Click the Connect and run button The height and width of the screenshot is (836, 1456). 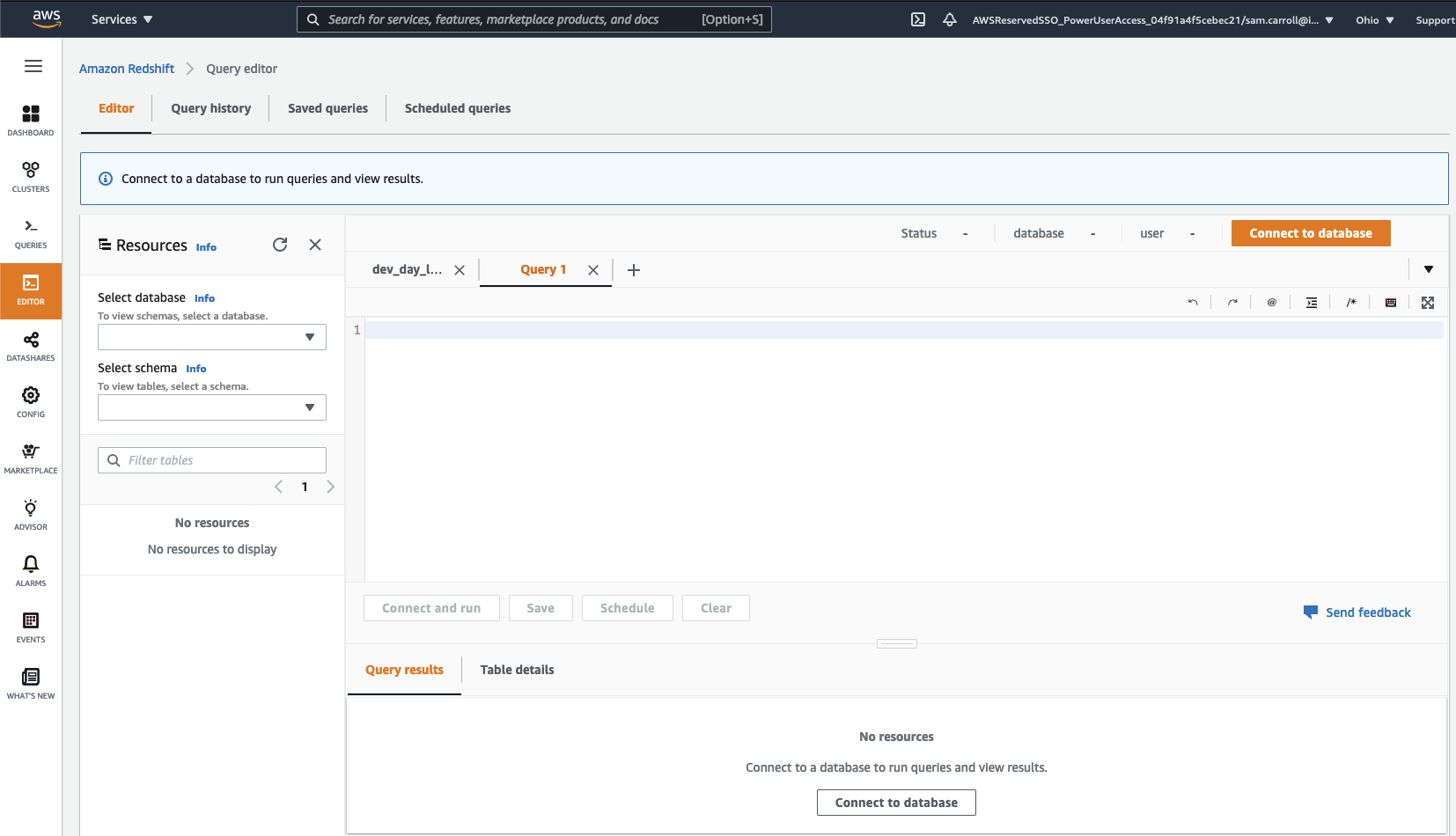point(431,608)
